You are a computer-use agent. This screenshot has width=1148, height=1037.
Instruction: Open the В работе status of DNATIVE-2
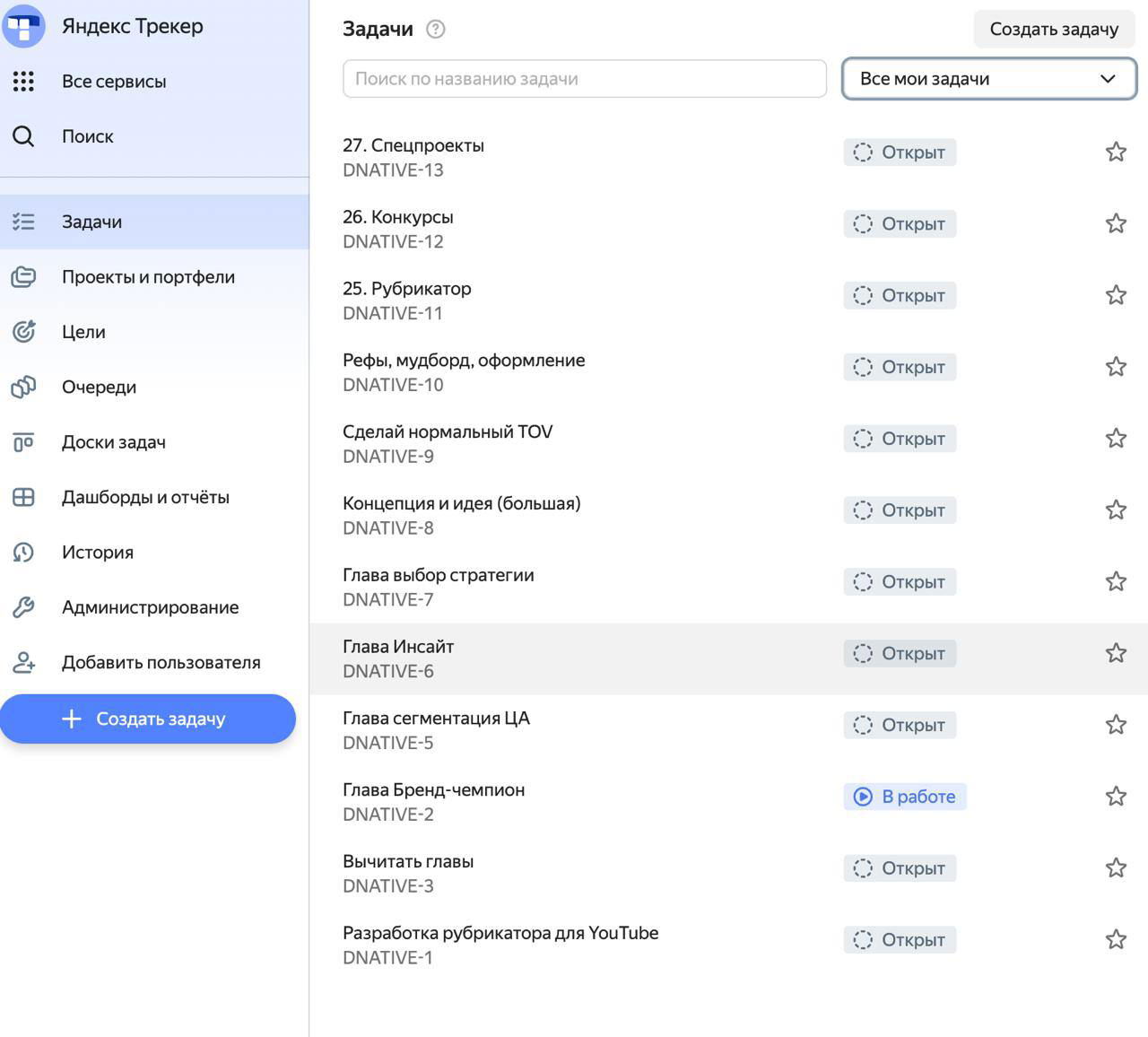click(904, 797)
